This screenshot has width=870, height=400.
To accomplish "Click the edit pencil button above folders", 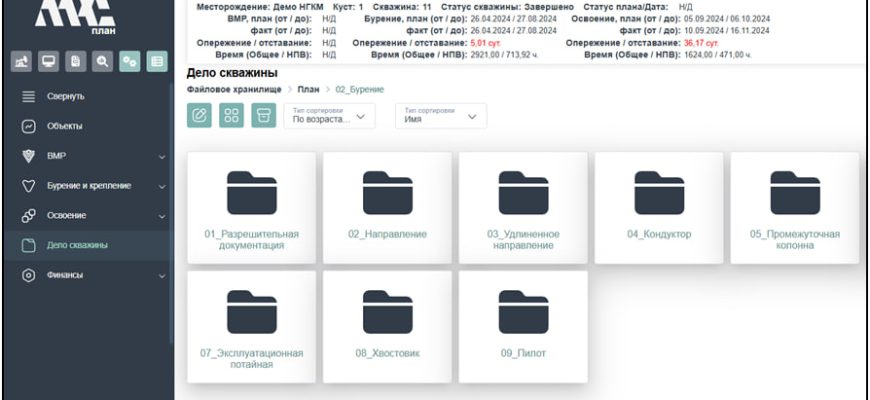I will [x=200, y=115].
